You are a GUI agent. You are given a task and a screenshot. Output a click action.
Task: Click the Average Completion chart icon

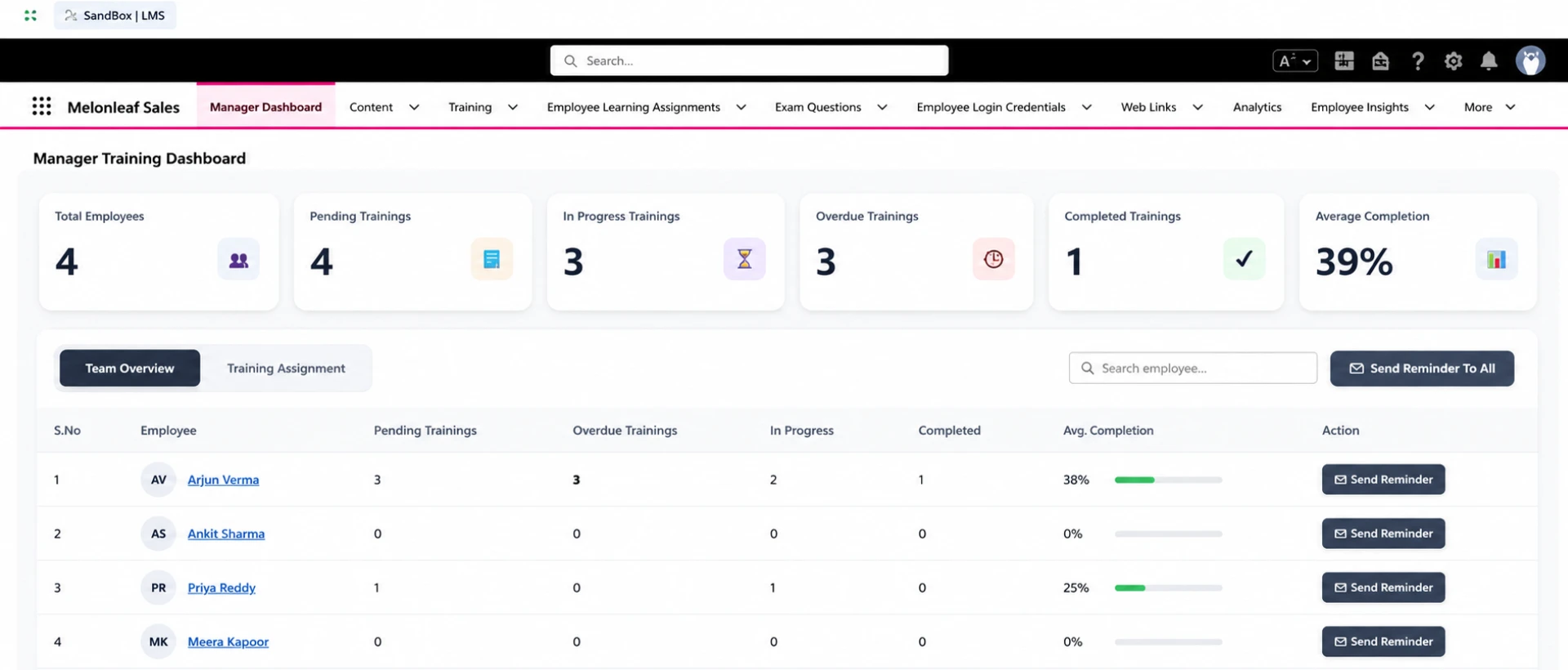coord(1496,259)
